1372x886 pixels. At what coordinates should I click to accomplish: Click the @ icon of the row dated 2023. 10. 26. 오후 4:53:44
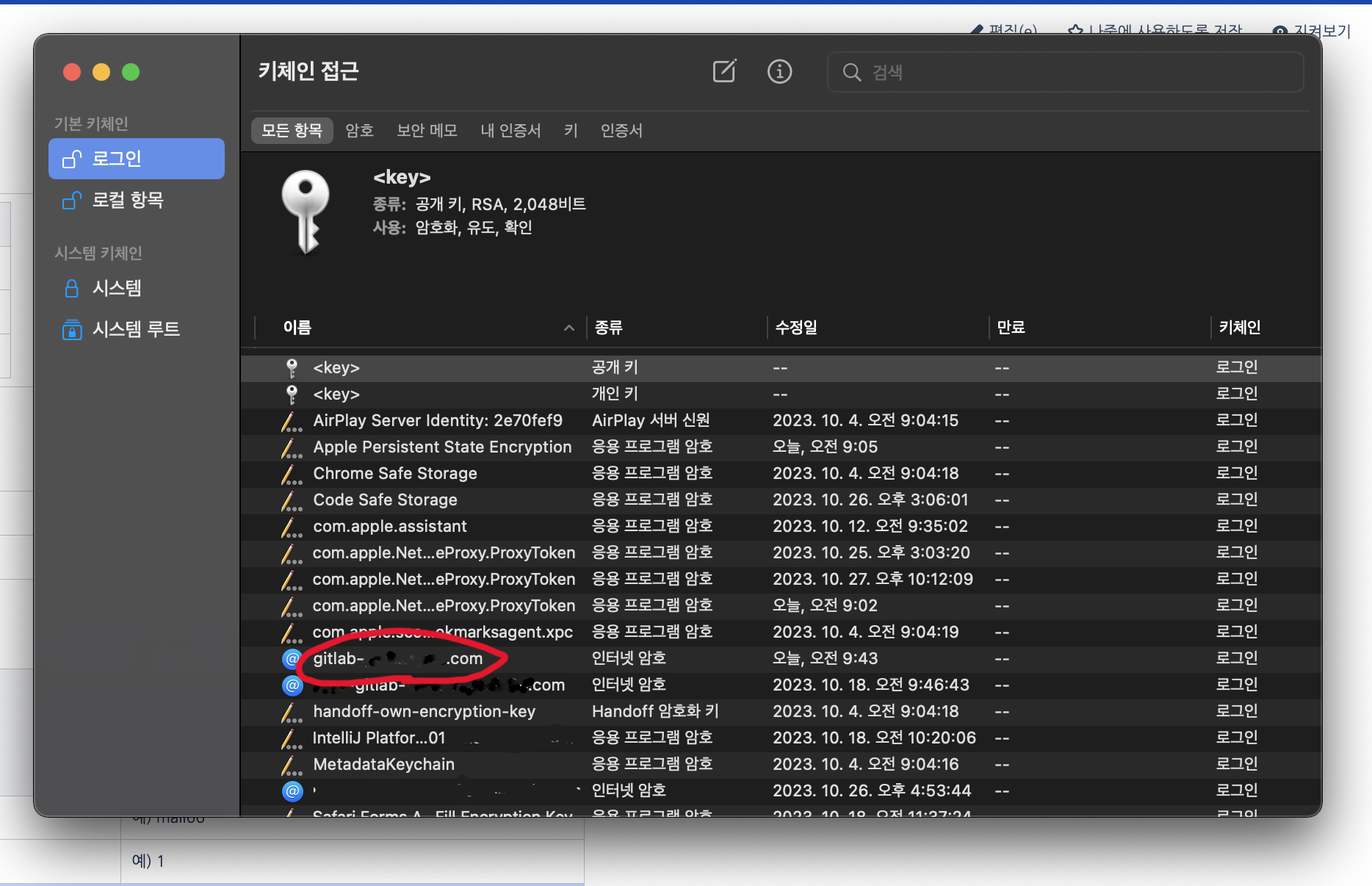pos(292,791)
